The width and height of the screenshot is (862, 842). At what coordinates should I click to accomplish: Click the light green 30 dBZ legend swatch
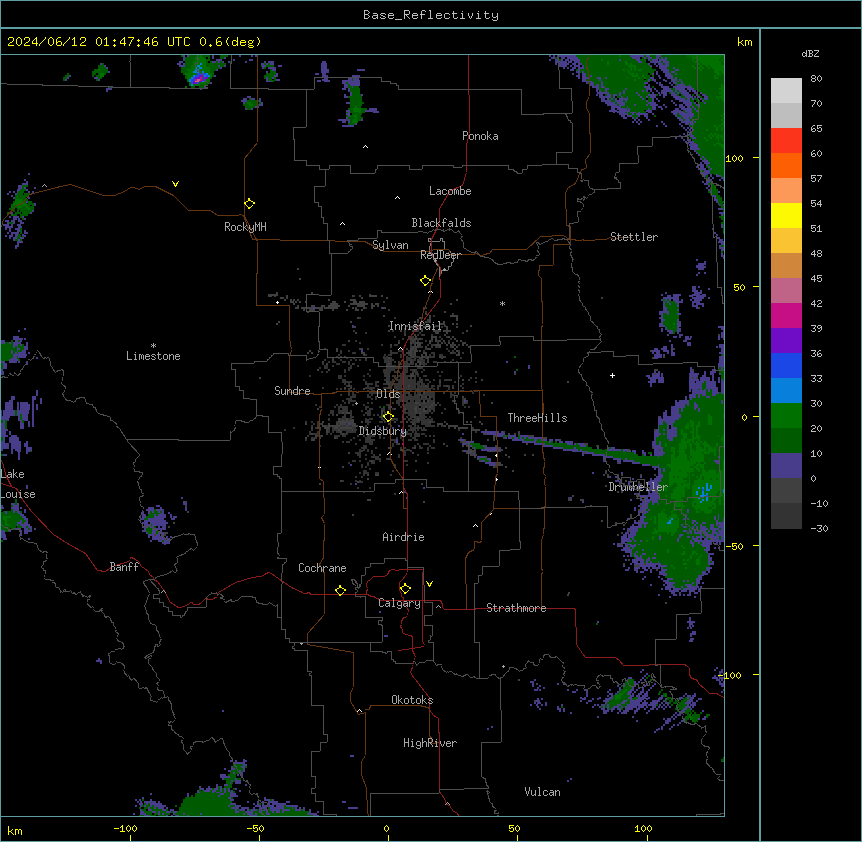(786, 416)
